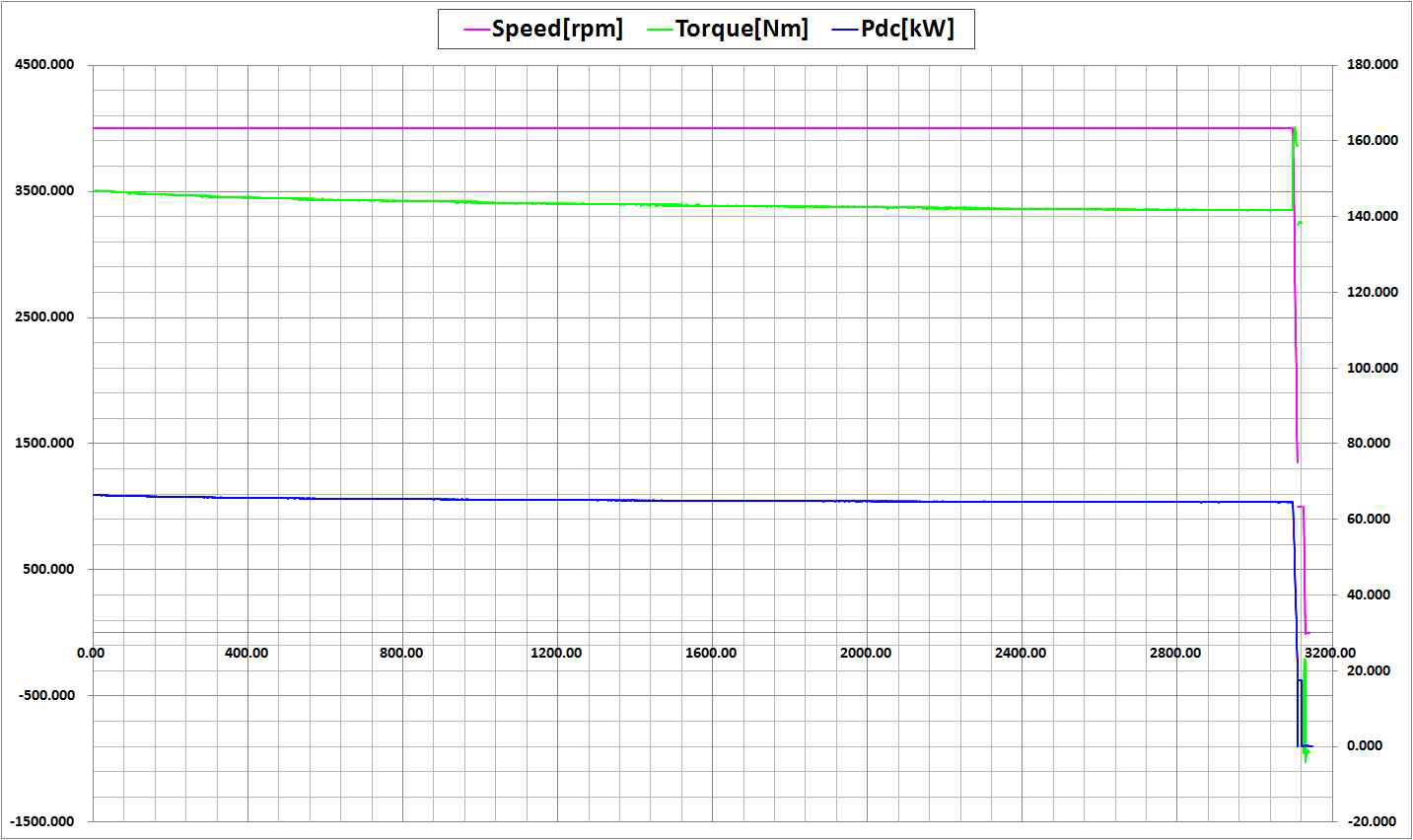
Task: Select the time axis label 1200.00
Action: 556,654
